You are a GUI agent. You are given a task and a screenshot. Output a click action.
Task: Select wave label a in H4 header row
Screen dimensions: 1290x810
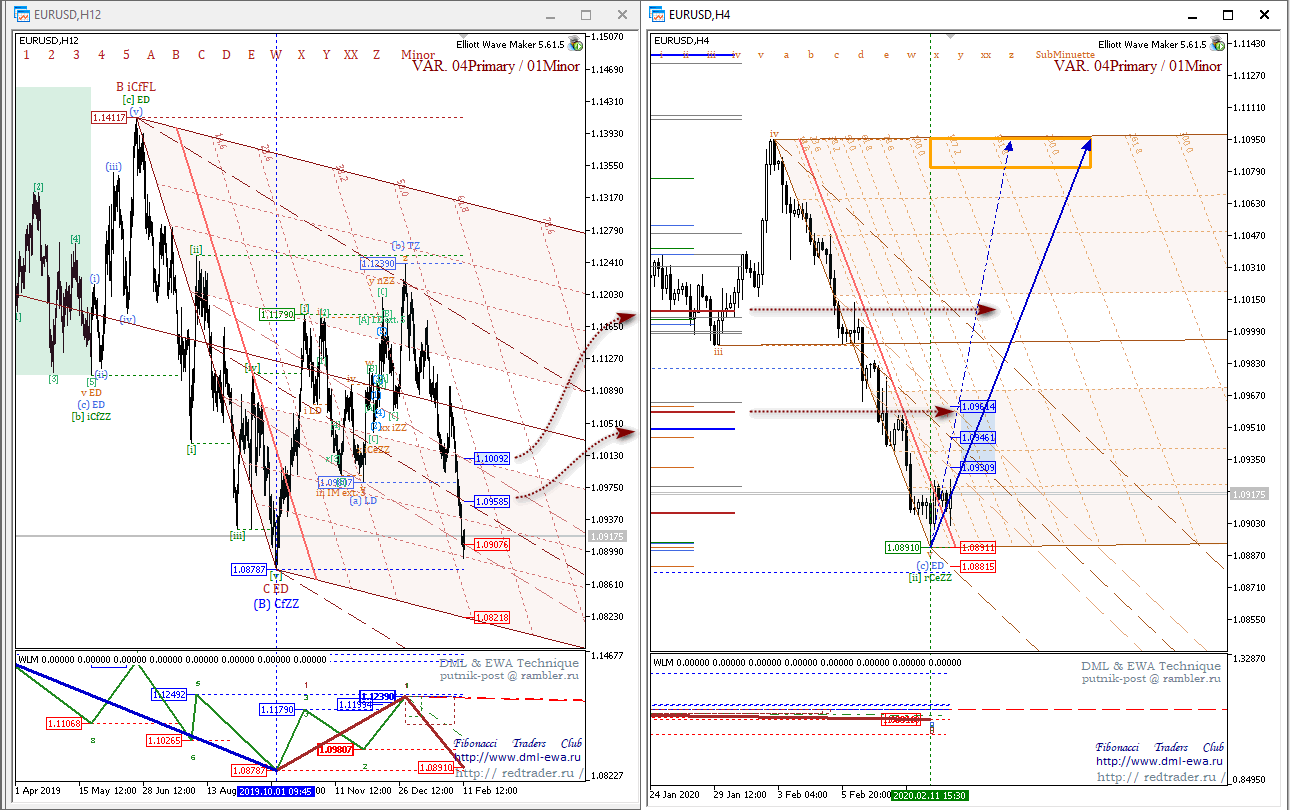point(786,55)
